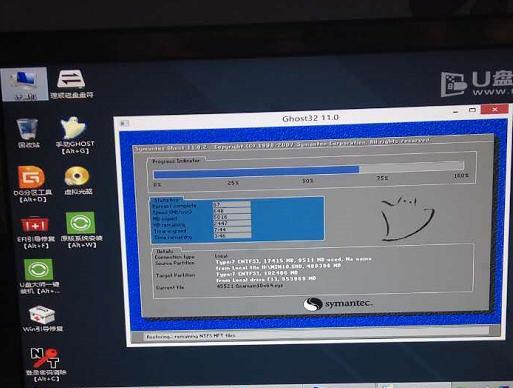Image resolution: width=513 pixels, height=388 pixels.
Task: Launch the NT password removal tool icon
Action: click(46, 365)
